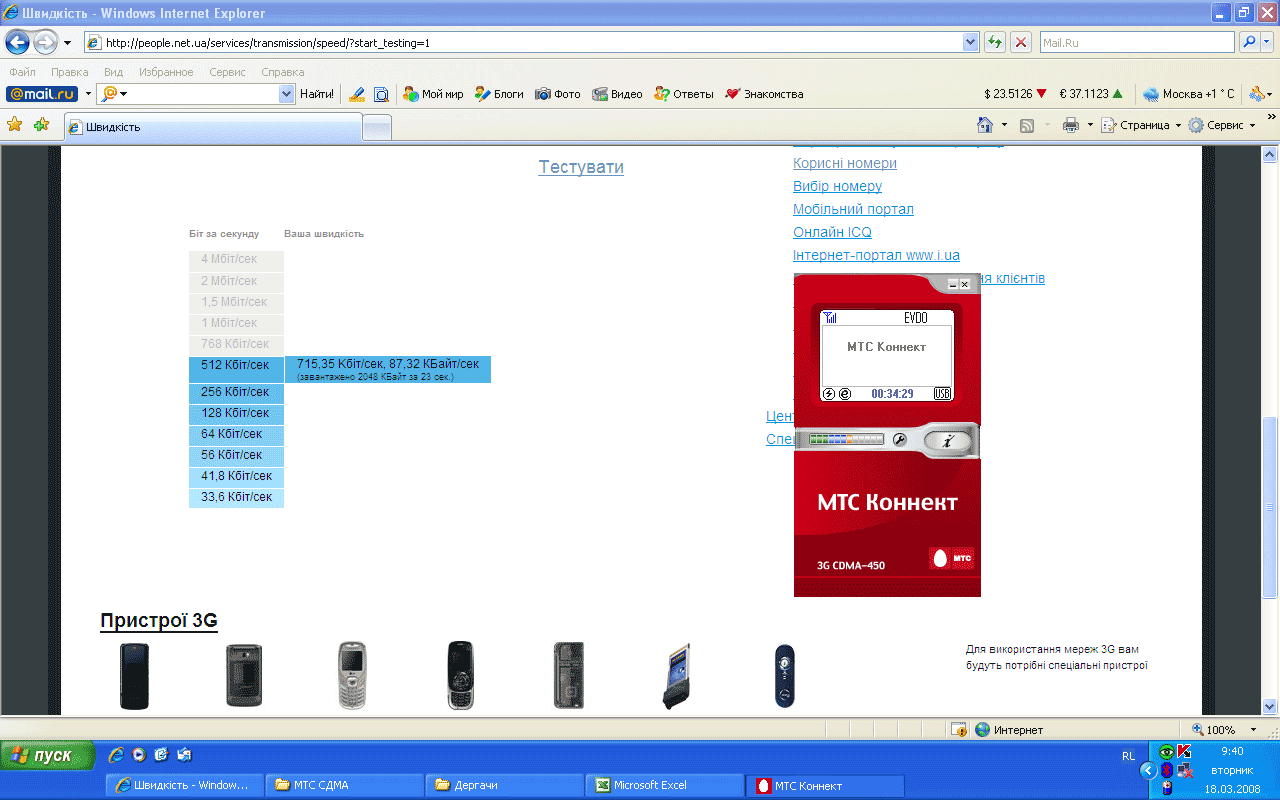Open the @mail.ru logo dropdown arrow

tap(88, 94)
